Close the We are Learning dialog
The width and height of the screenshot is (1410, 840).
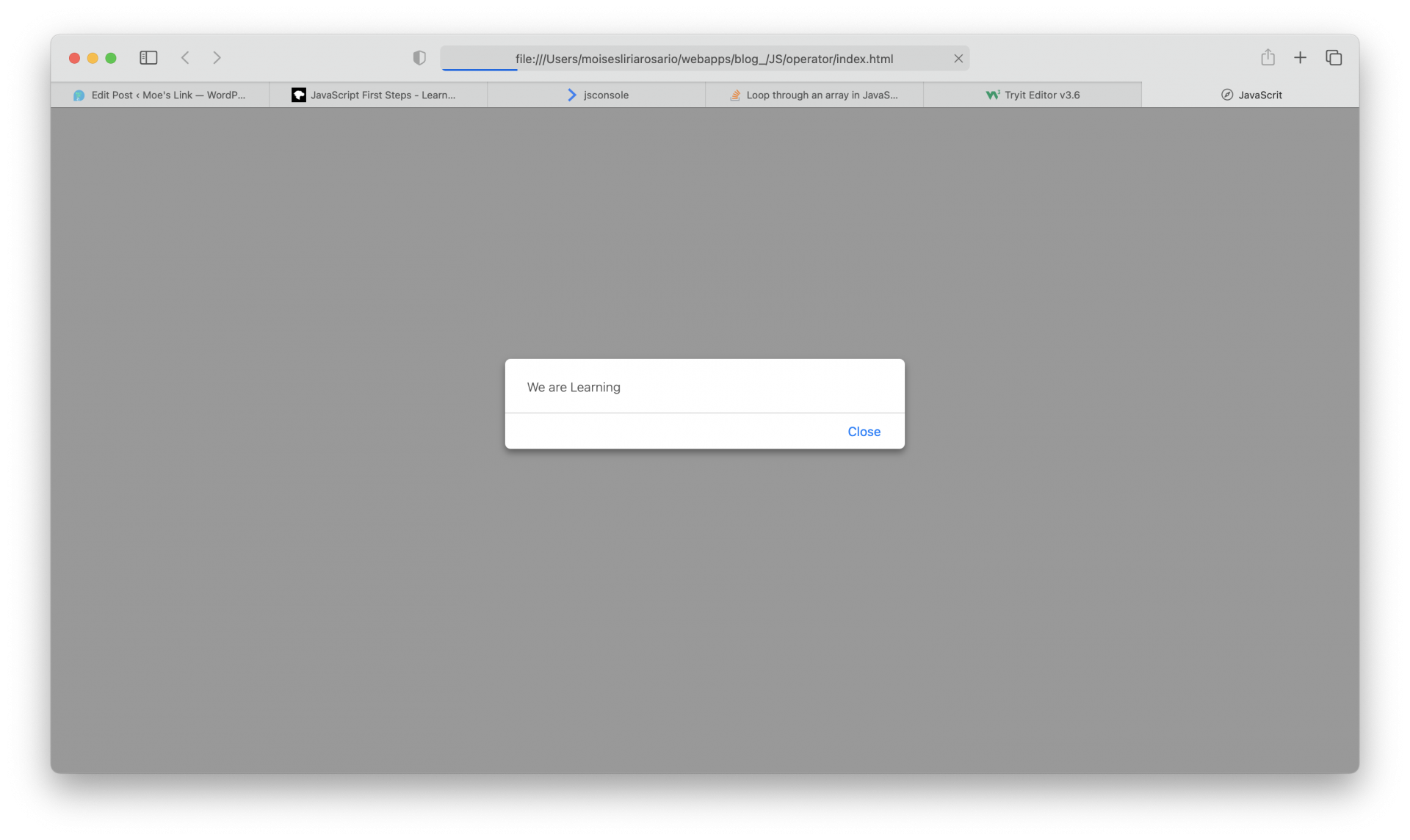click(864, 432)
